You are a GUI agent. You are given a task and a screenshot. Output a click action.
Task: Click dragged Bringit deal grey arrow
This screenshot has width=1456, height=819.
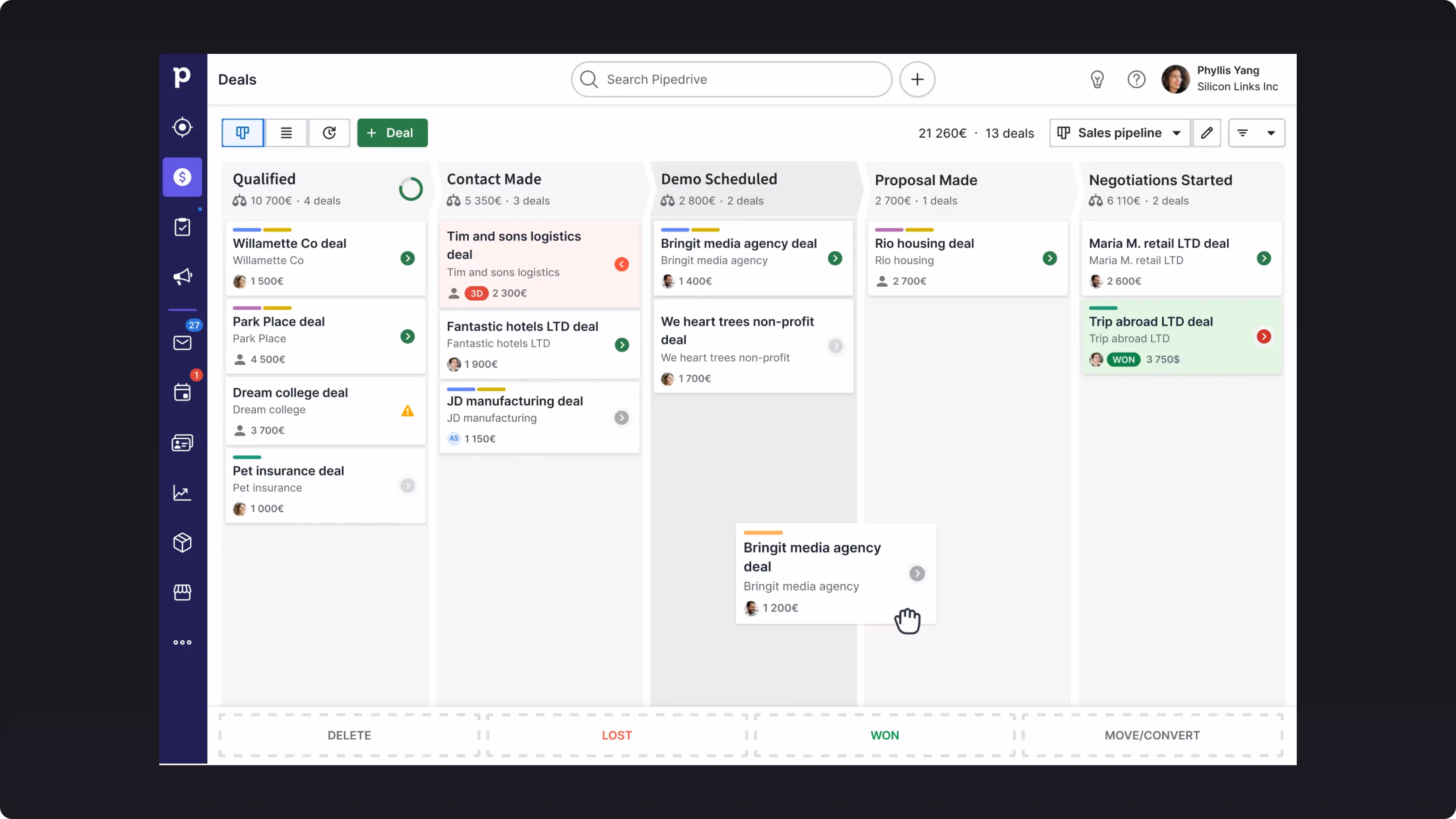tap(917, 574)
